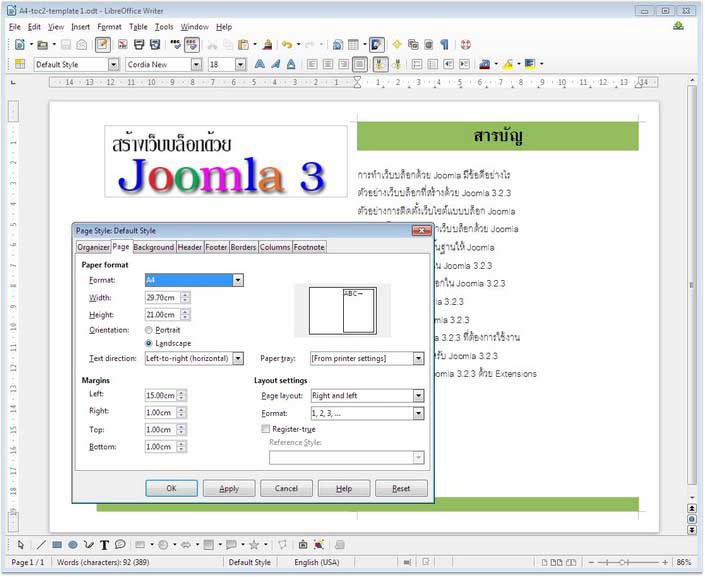Select the Text tool in drawing toolbar
The width and height of the screenshot is (705, 577).
104,545
